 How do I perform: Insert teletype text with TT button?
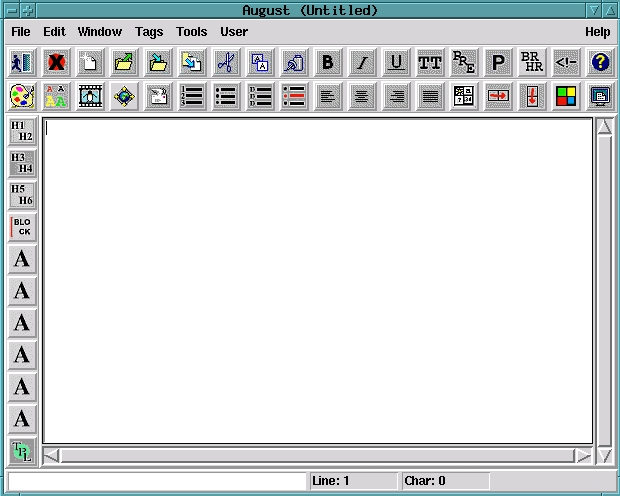coord(430,62)
